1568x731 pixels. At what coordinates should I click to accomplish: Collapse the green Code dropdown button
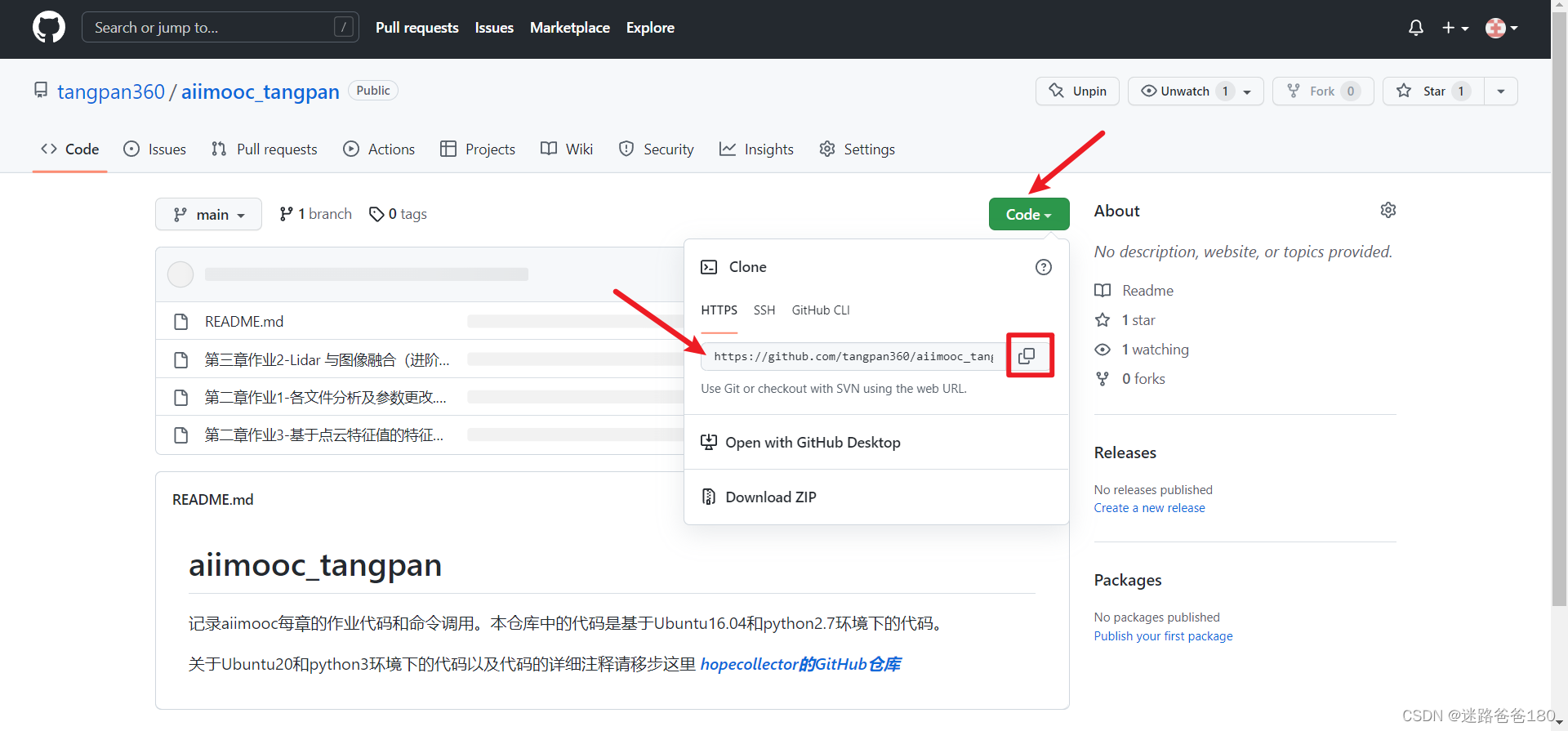[x=1029, y=214]
